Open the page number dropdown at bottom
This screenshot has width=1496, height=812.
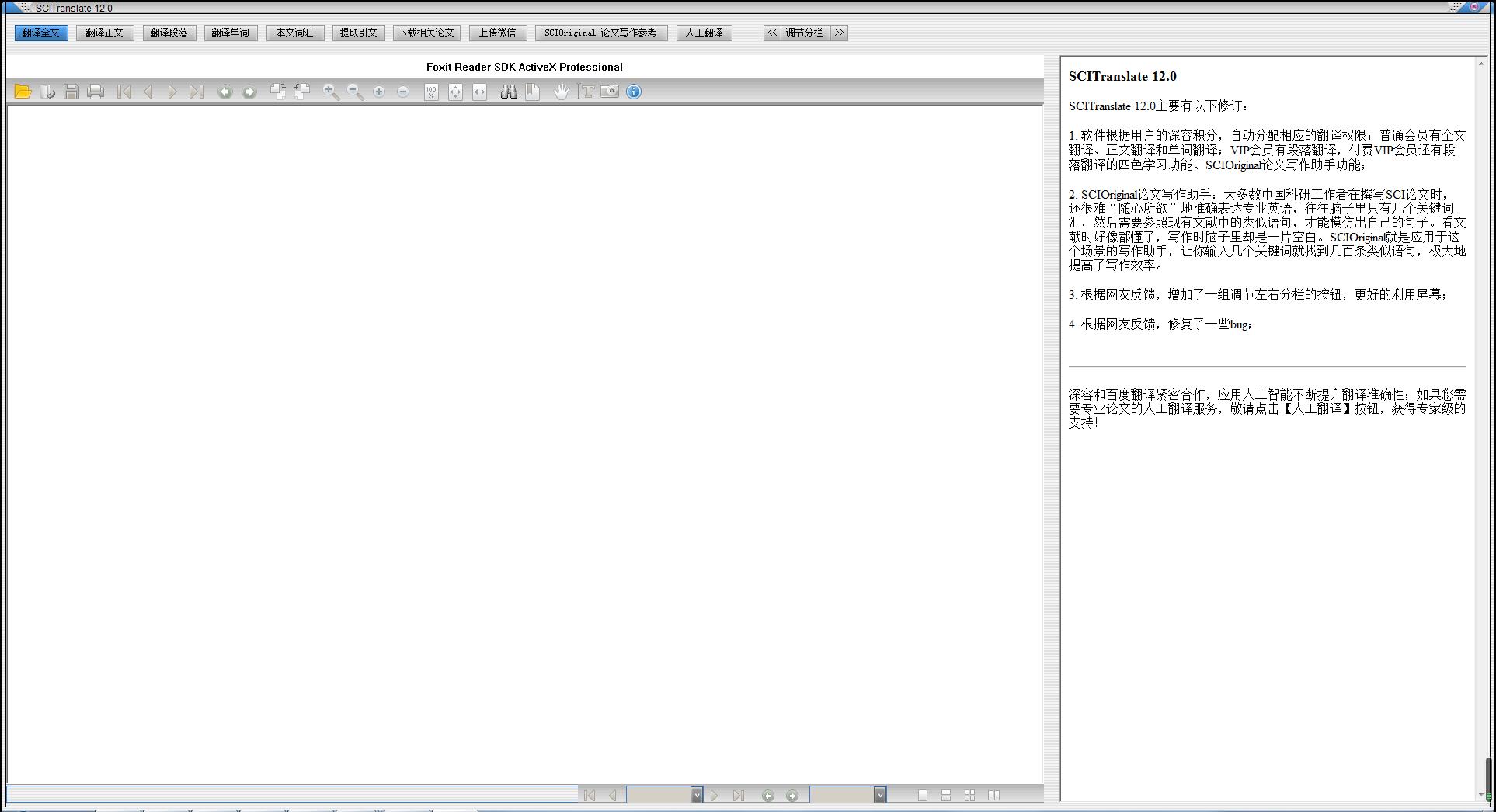point(697,795)
